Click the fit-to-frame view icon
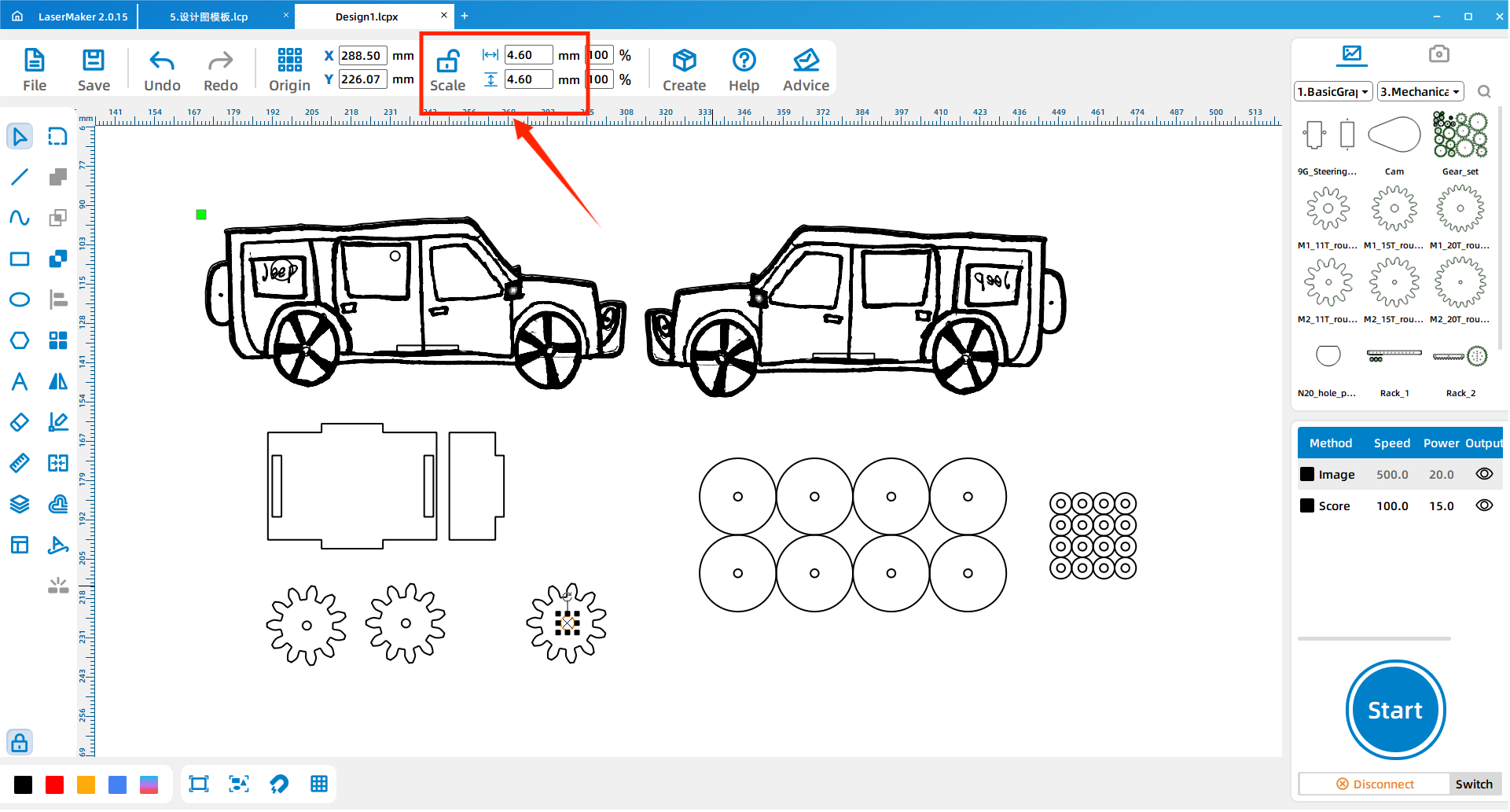This screenshot has height=812, width=1510. click(199, 784)
